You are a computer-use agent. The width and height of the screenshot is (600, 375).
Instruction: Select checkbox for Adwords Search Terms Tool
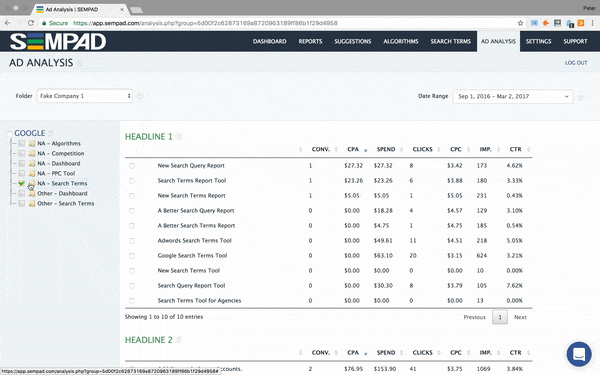(132, 241)
